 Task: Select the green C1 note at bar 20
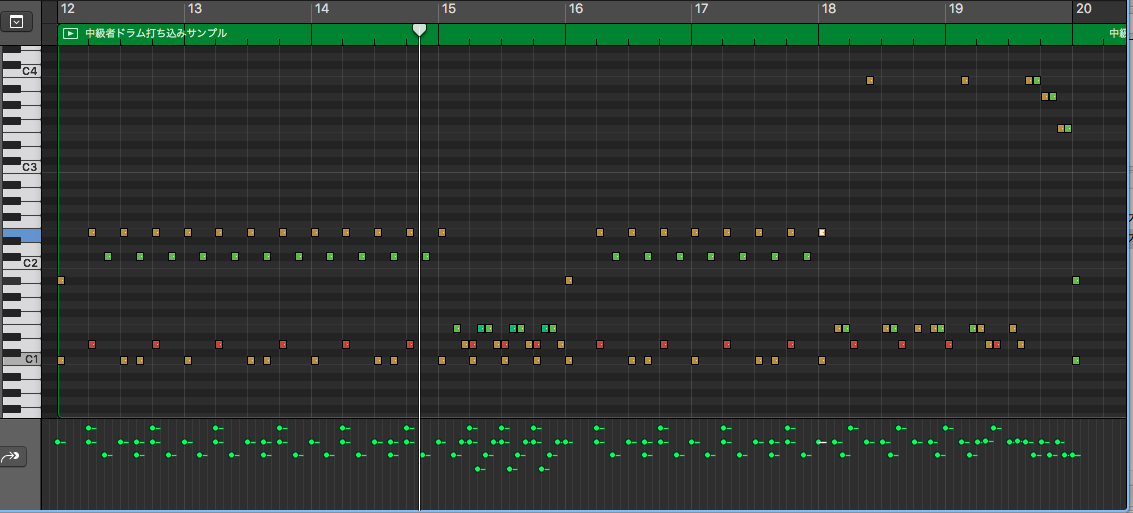click(x=1076, y=361)
